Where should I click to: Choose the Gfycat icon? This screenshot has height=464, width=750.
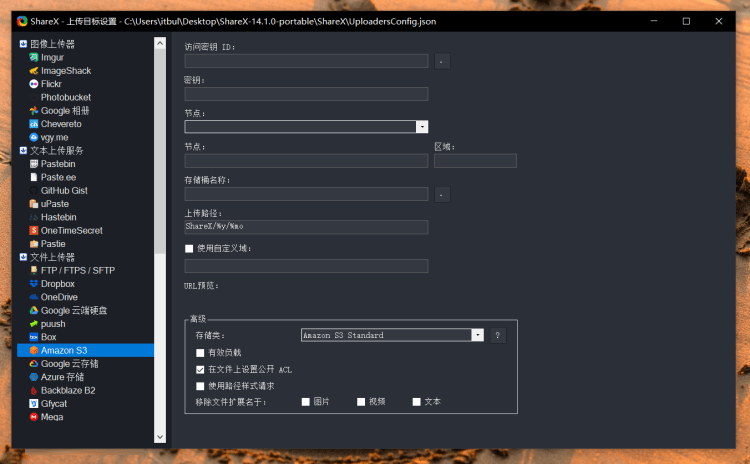coord(33,404)
